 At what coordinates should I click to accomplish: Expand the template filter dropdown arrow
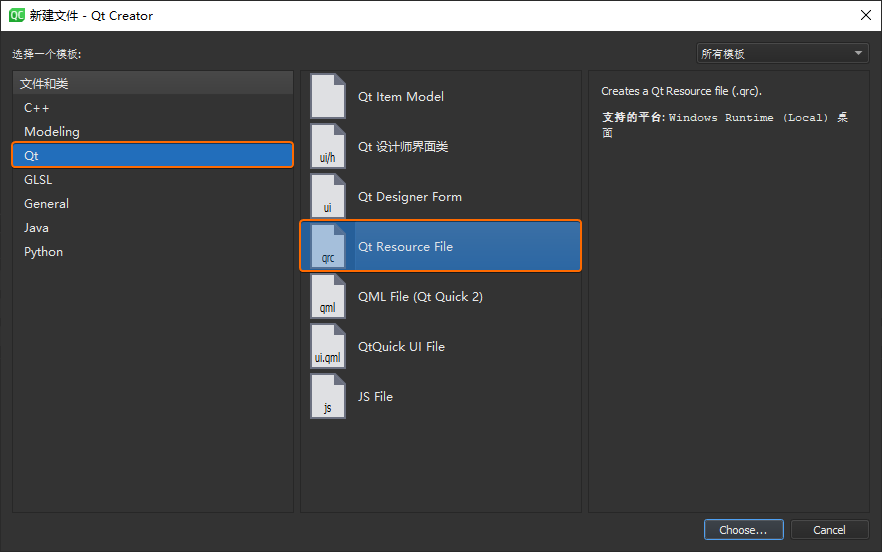point(858,53)
